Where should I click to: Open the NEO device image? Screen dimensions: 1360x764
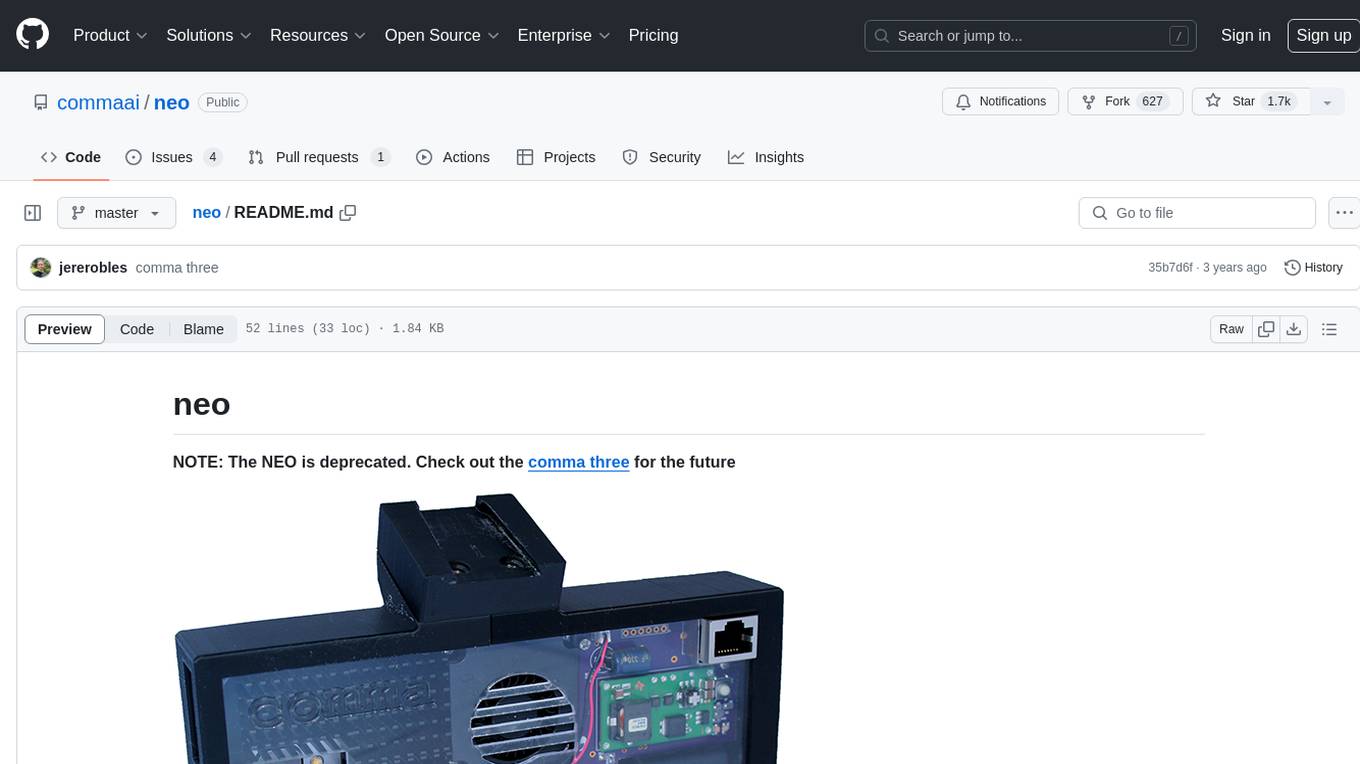478,628
